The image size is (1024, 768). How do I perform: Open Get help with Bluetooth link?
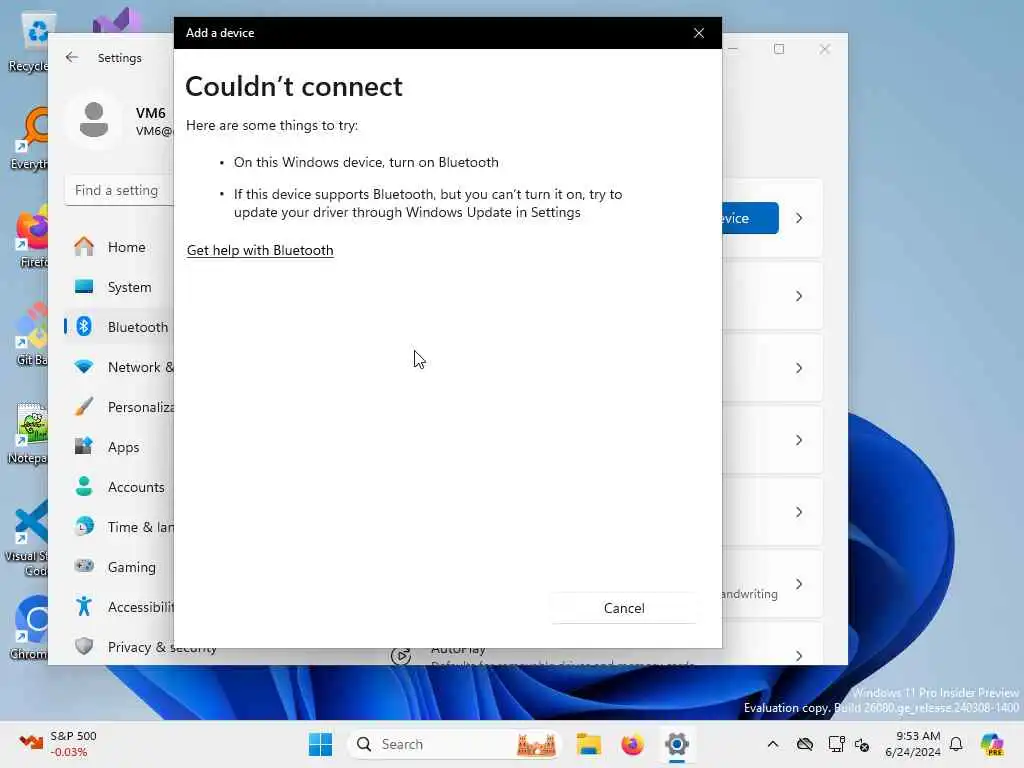[x=260, y=250]
